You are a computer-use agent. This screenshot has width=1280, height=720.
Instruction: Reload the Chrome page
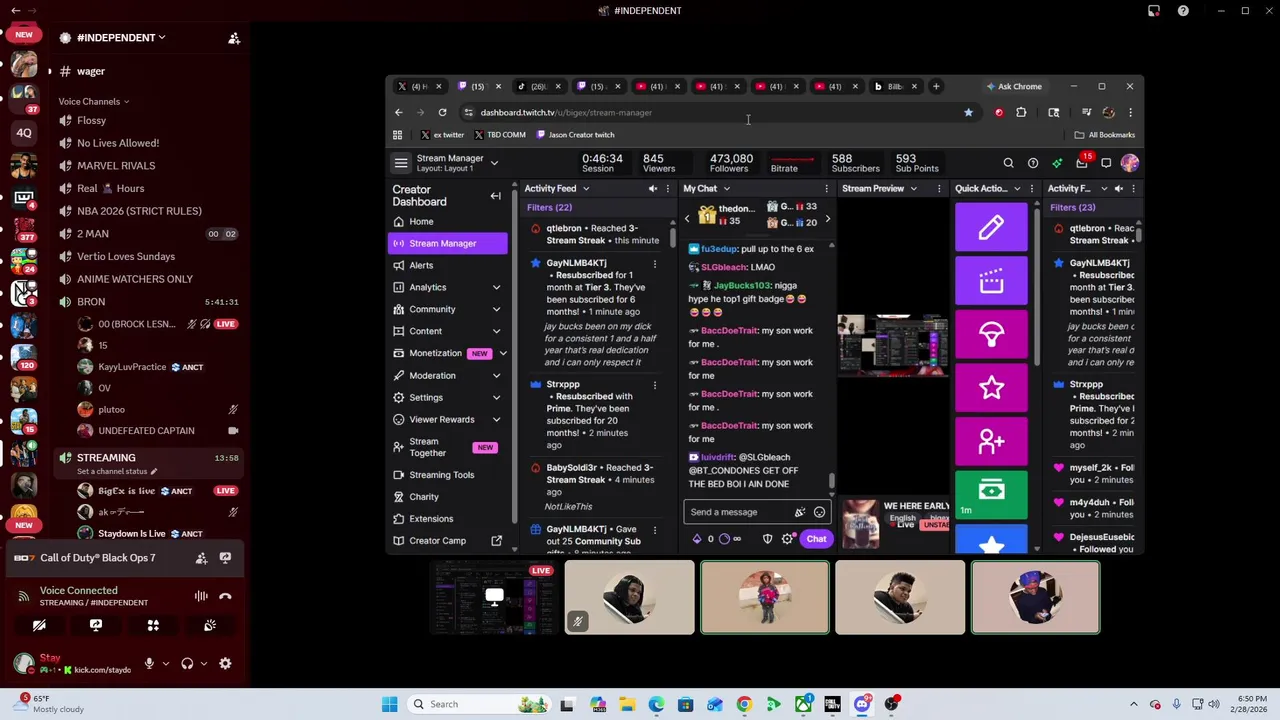pos(442,112)
